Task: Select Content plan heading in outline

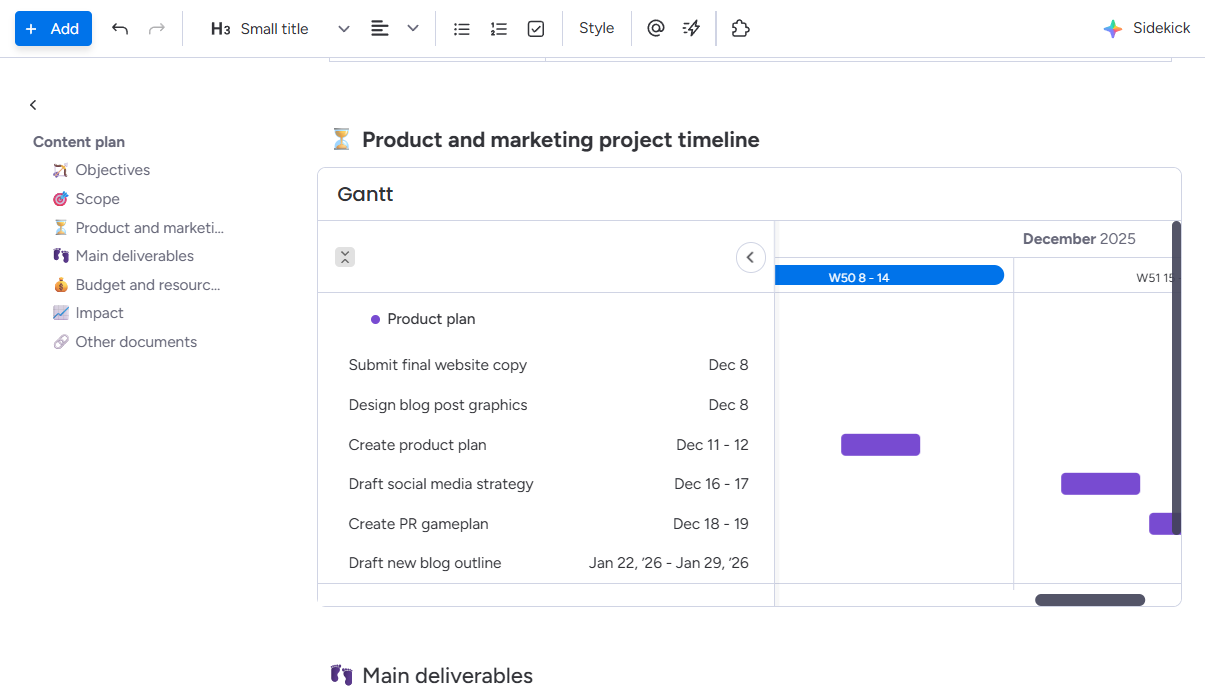Action: 79,142
